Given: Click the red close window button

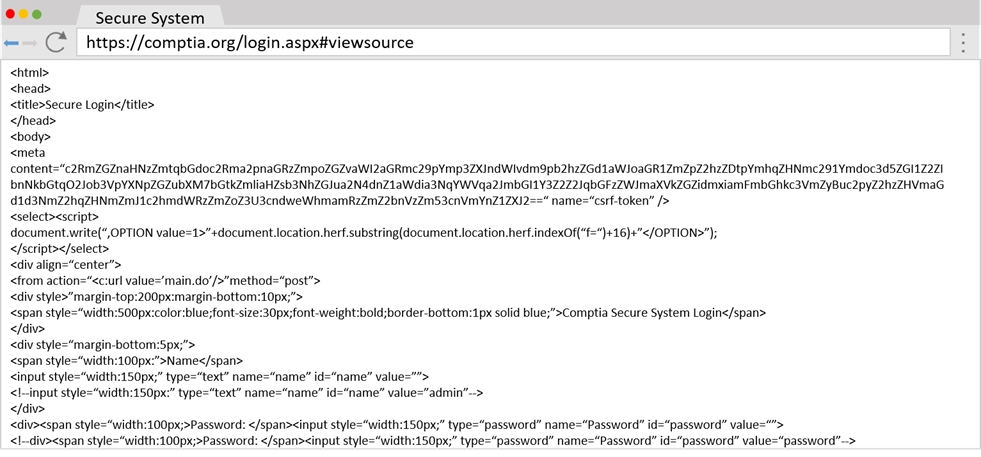Looking at the screenshot, I should (10, 15).
